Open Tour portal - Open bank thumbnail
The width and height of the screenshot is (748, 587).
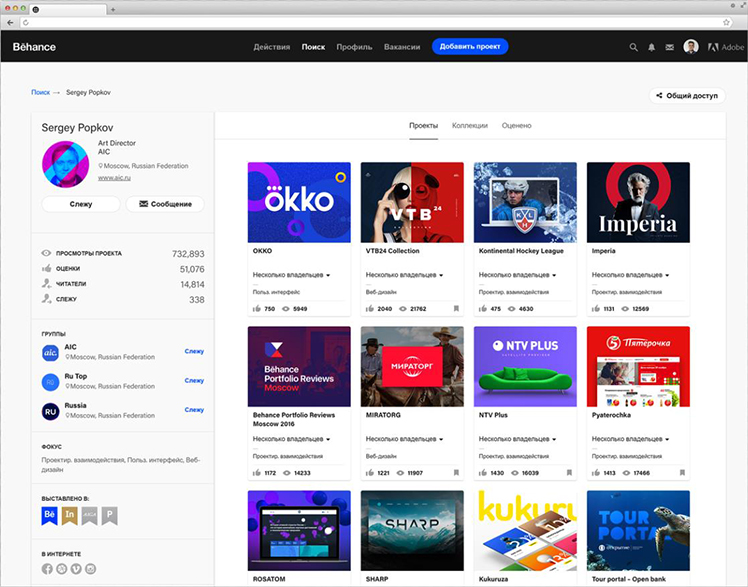point(638,530)
